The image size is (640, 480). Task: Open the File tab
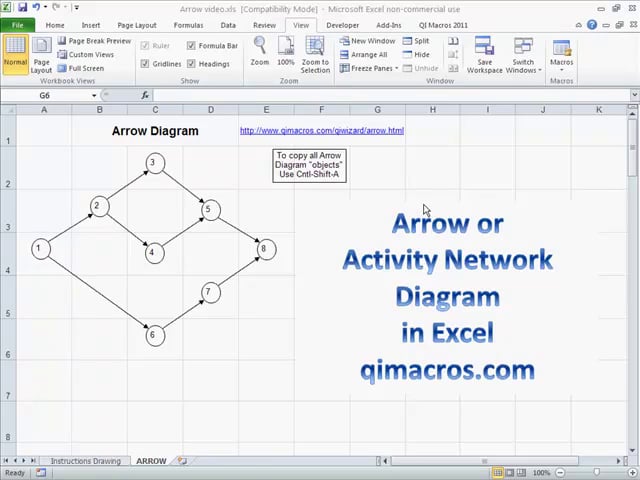coord(18,25)
